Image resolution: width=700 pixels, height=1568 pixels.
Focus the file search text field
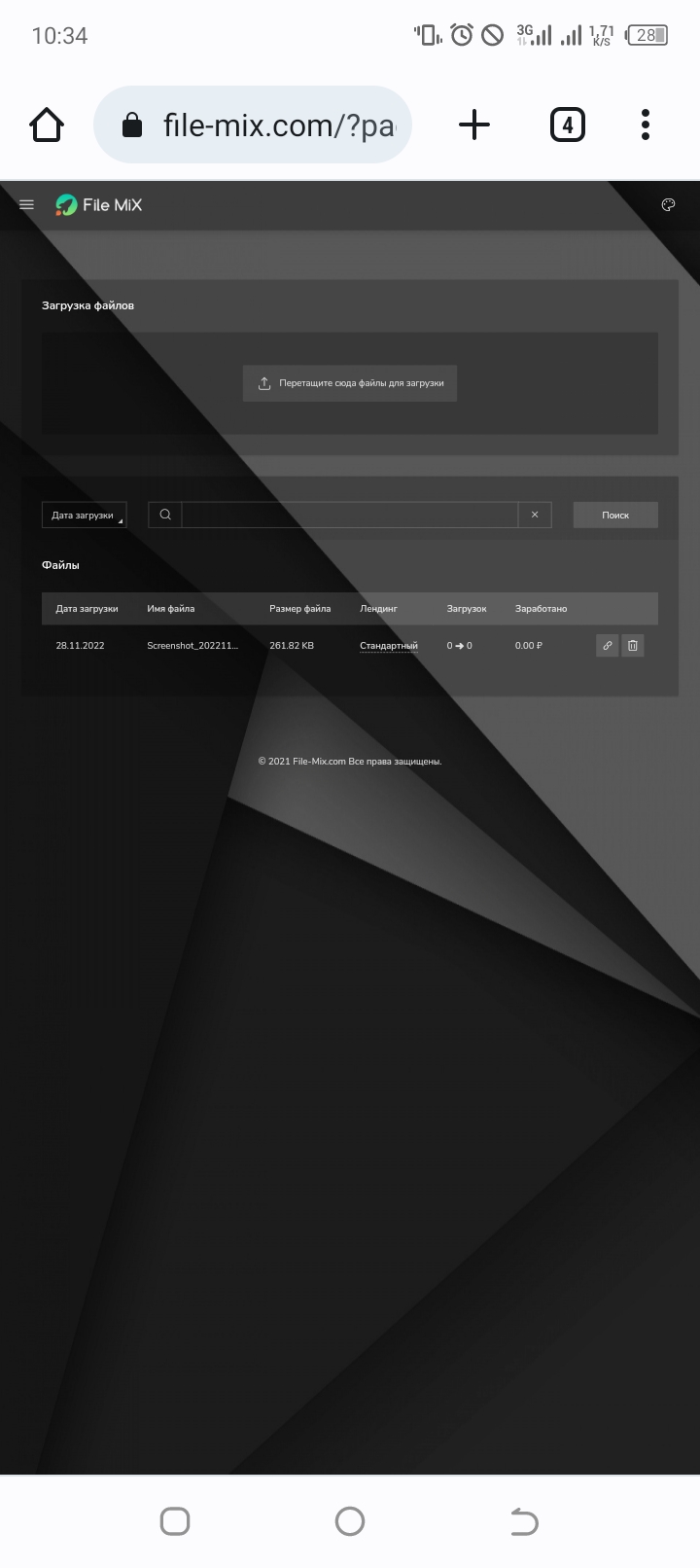(349, 515)
